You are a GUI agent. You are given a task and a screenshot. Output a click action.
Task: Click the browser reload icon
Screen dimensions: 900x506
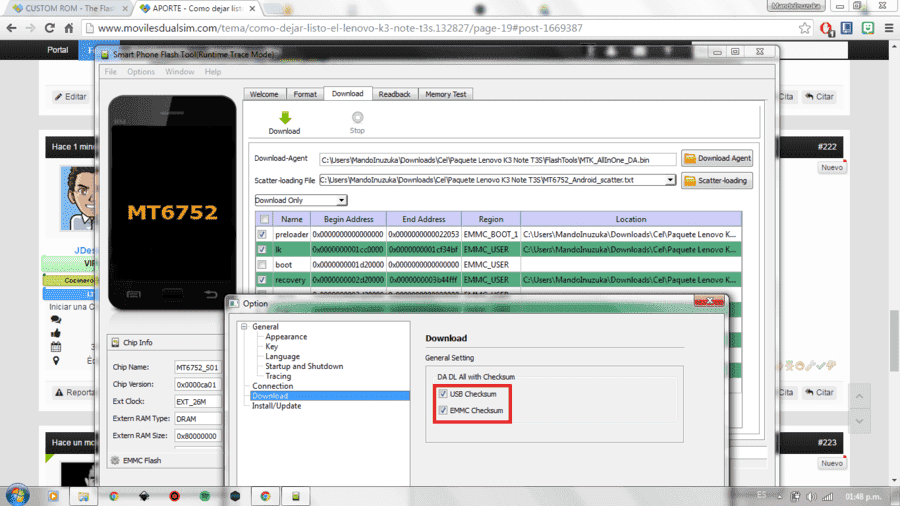point(50,28)
